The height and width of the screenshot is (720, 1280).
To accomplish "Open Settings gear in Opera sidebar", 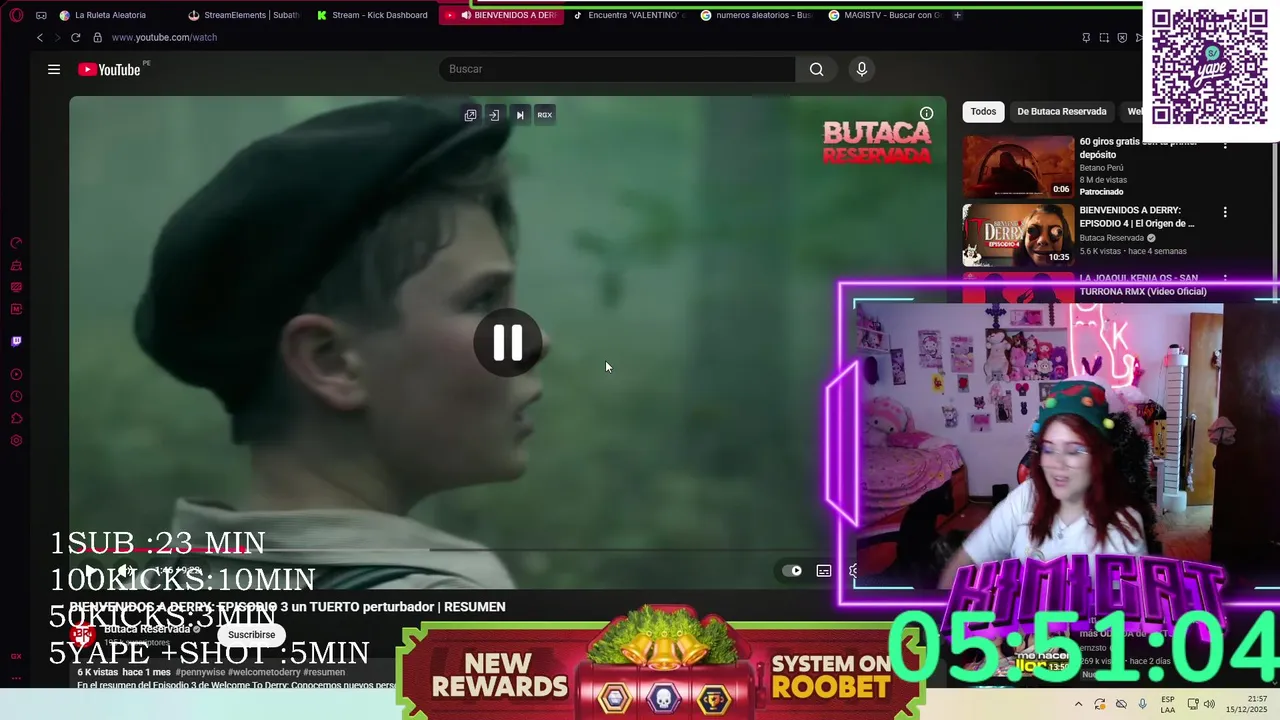I will pos(16,441).
